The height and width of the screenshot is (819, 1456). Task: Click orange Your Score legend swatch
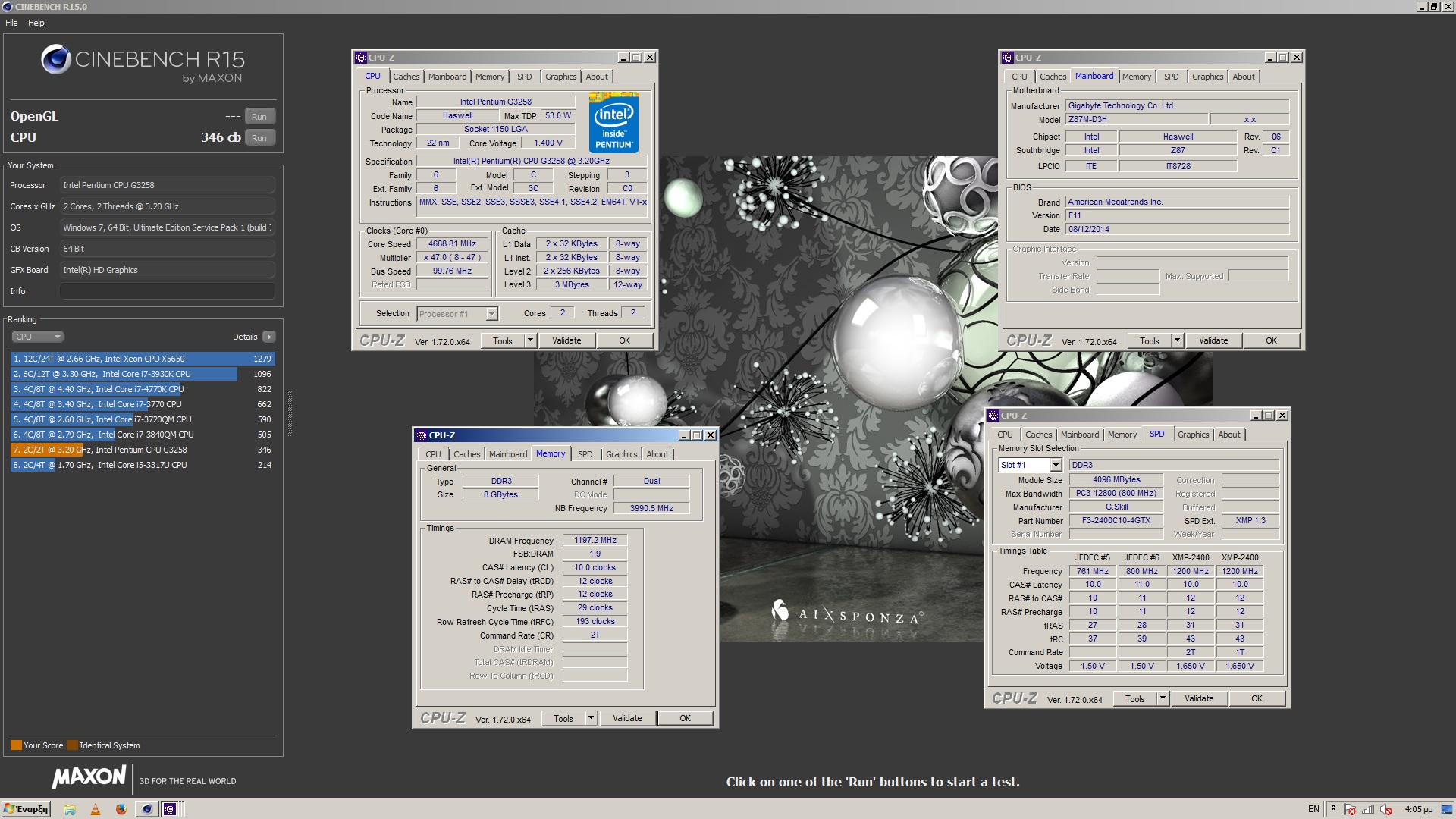pyautogui.click(x=16, y=745)
